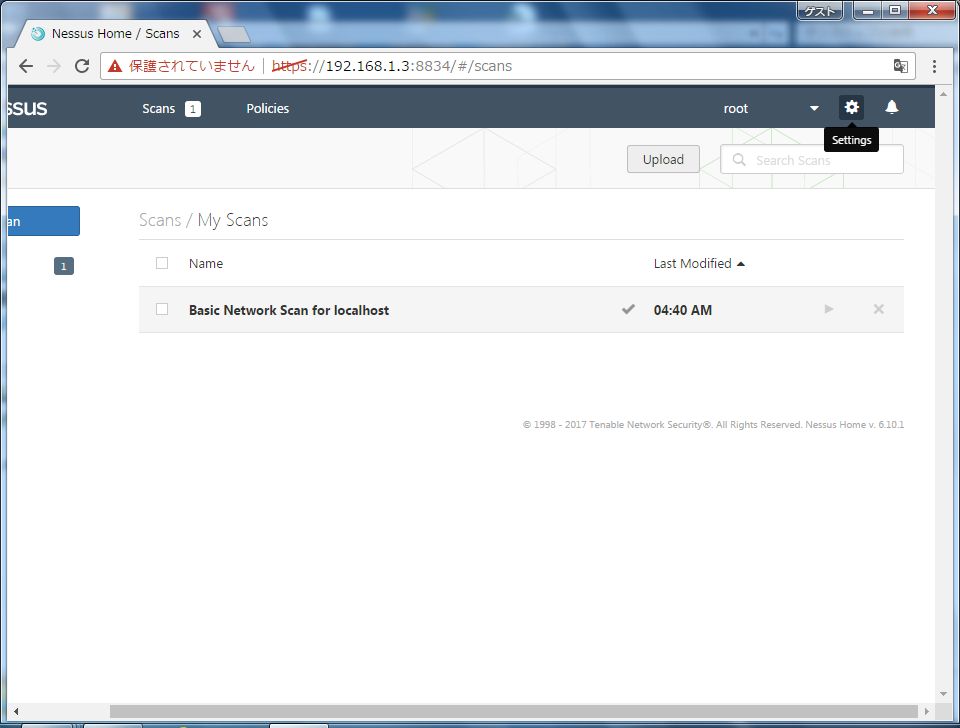Click the Scans count badge in header
The width and height of the screenshot is (960, 728).
tap(193, 109)
